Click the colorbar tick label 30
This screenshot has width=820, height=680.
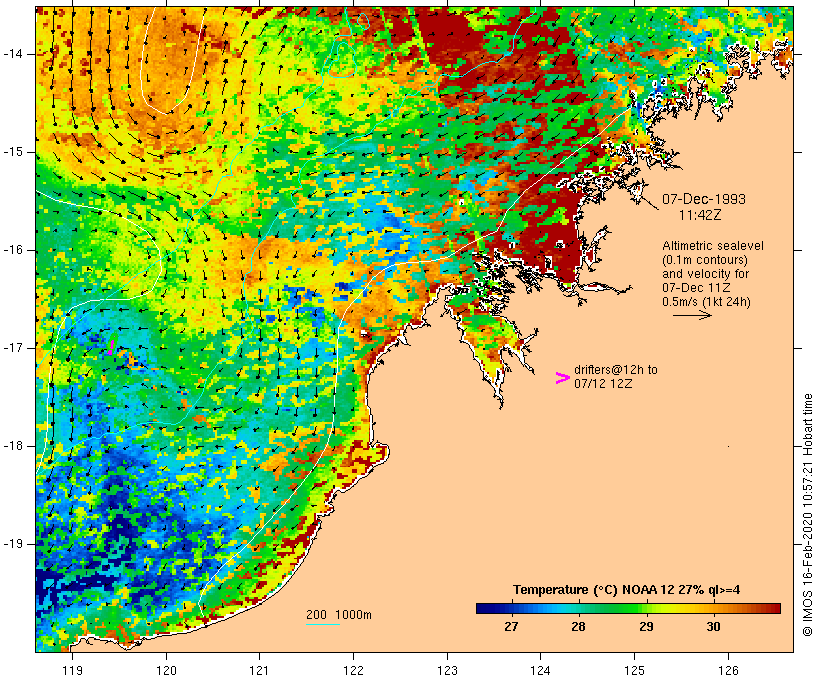[713, 627]
